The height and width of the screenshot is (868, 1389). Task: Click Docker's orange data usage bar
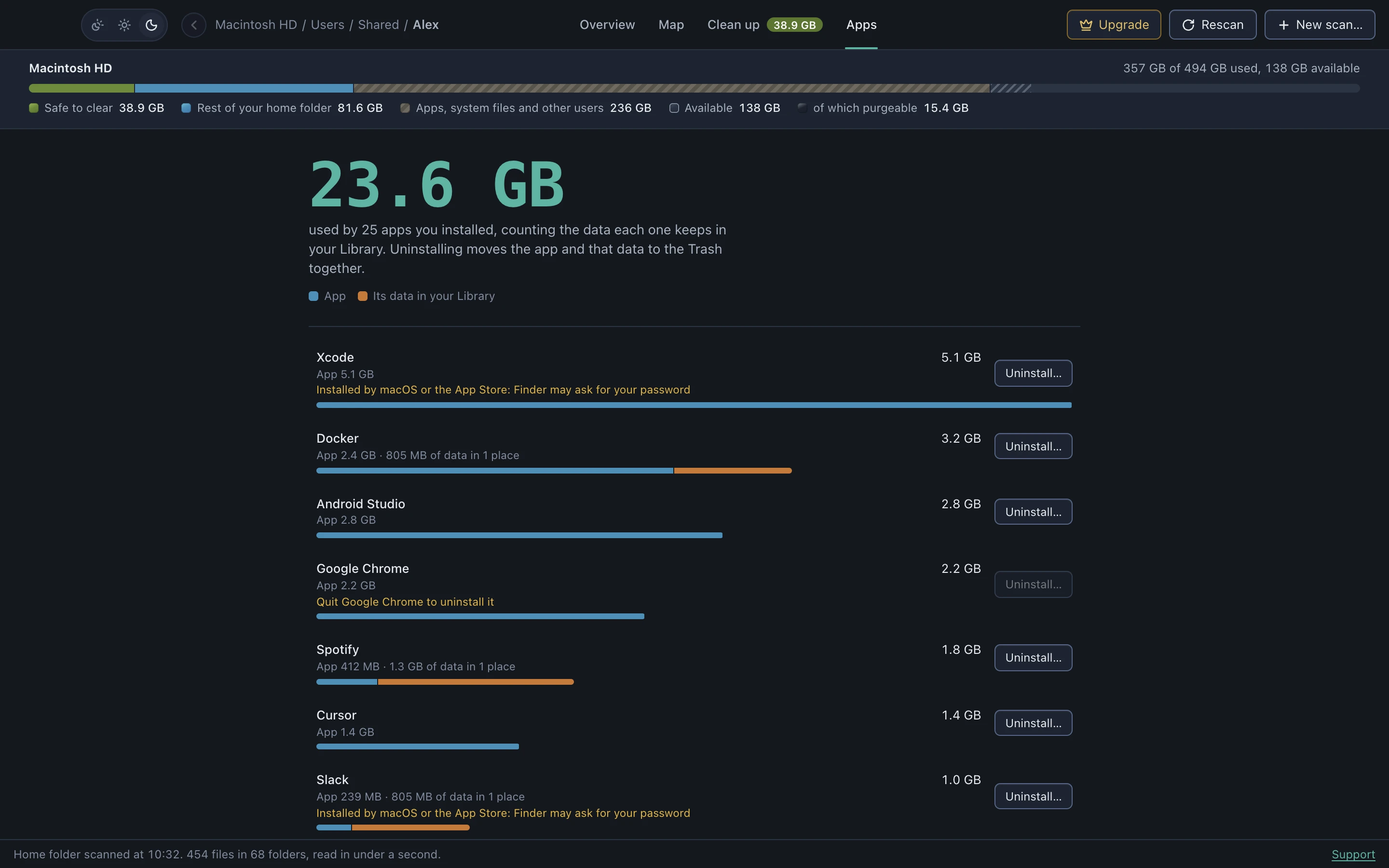(733, 471)
